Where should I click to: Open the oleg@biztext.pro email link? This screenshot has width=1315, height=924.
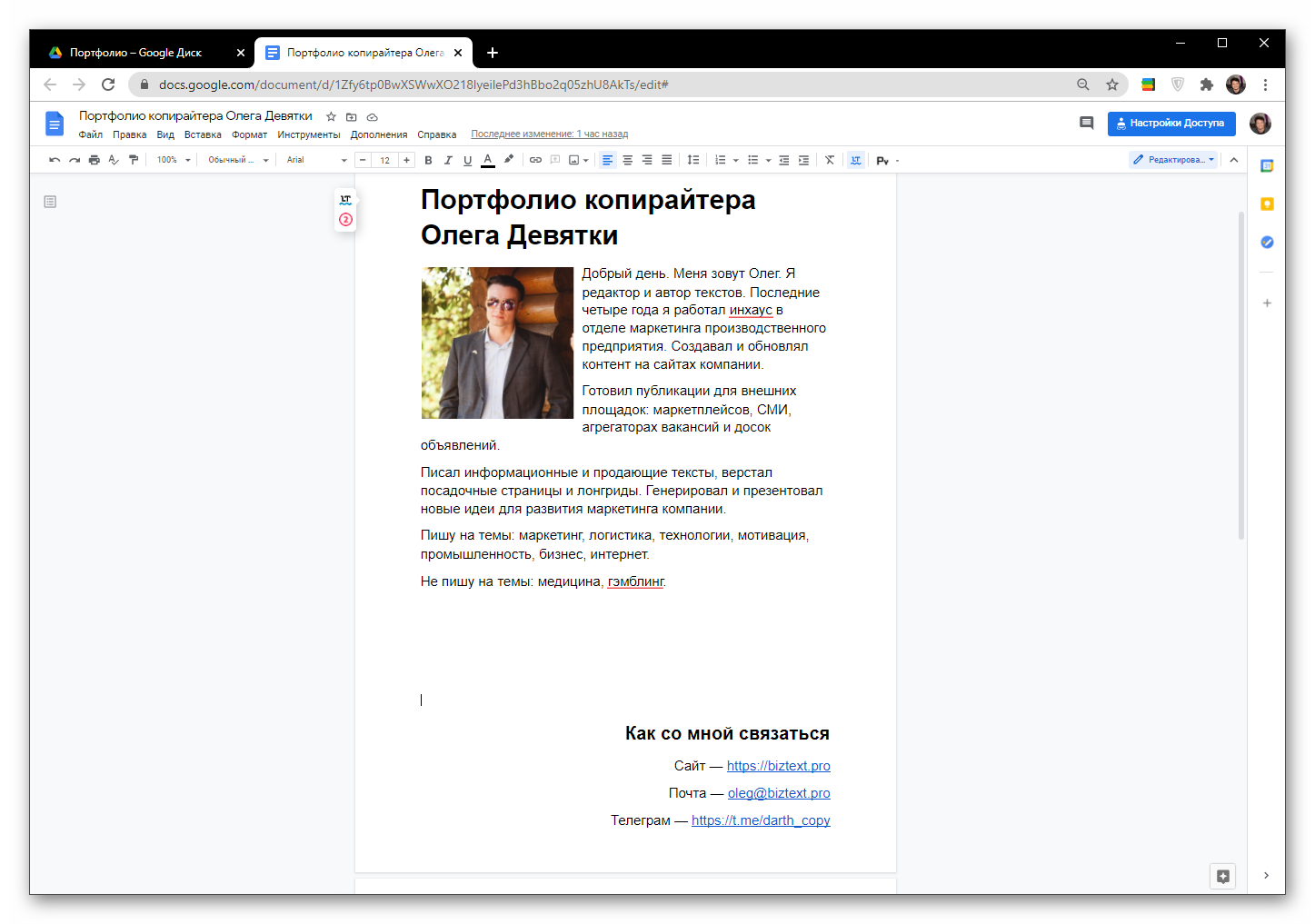coord(779,793)
